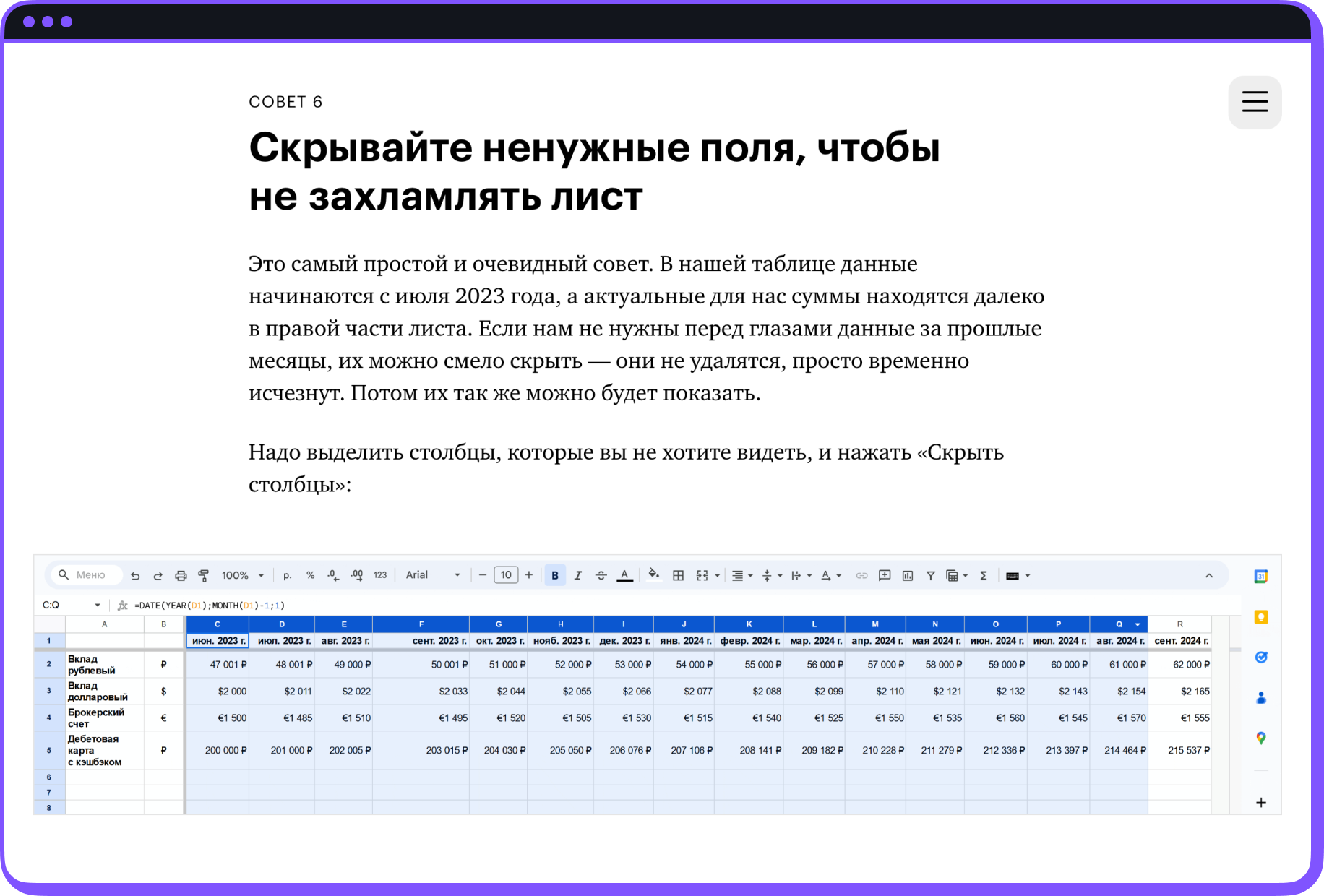
Task: Open column Q header dropdown arrow
Action: [x=1138, y=624]
